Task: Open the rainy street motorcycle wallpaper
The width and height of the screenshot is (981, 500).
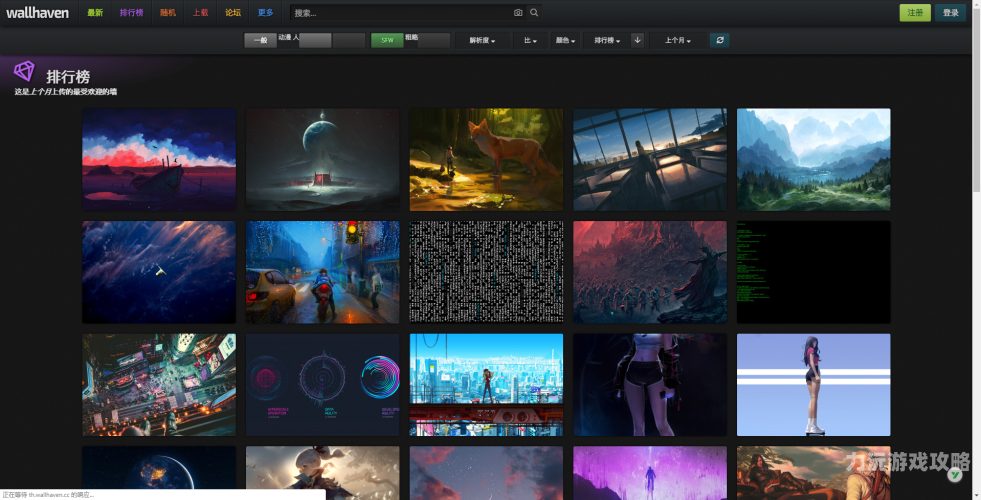Action: 322,272
